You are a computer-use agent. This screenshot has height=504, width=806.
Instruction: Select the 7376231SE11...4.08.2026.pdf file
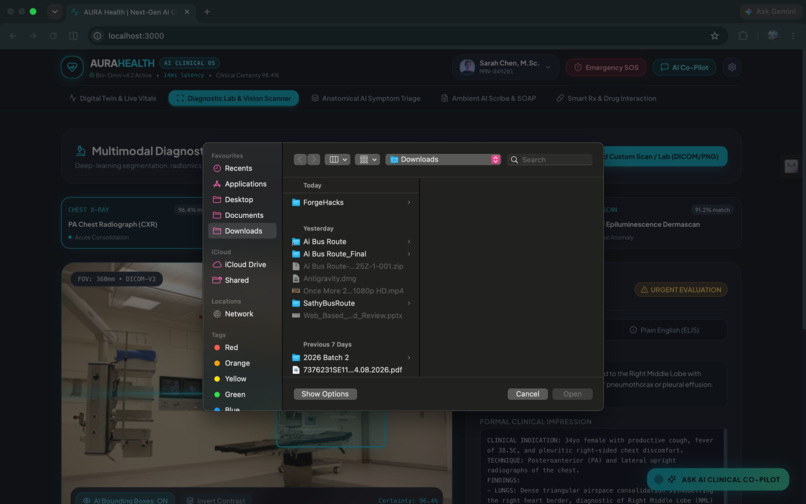coord(352,370)
